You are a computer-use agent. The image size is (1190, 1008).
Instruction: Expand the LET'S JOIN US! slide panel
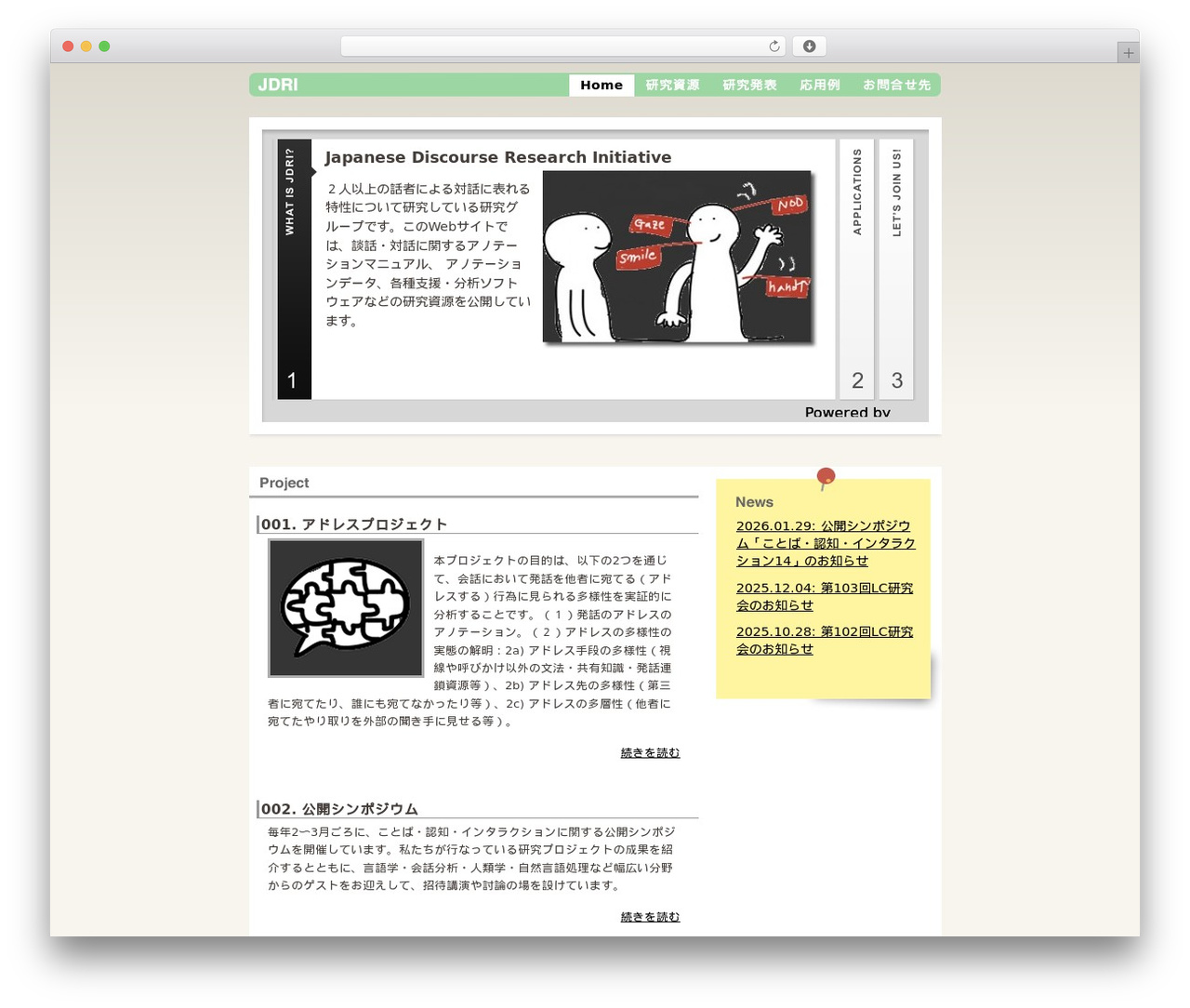(896, 270)
